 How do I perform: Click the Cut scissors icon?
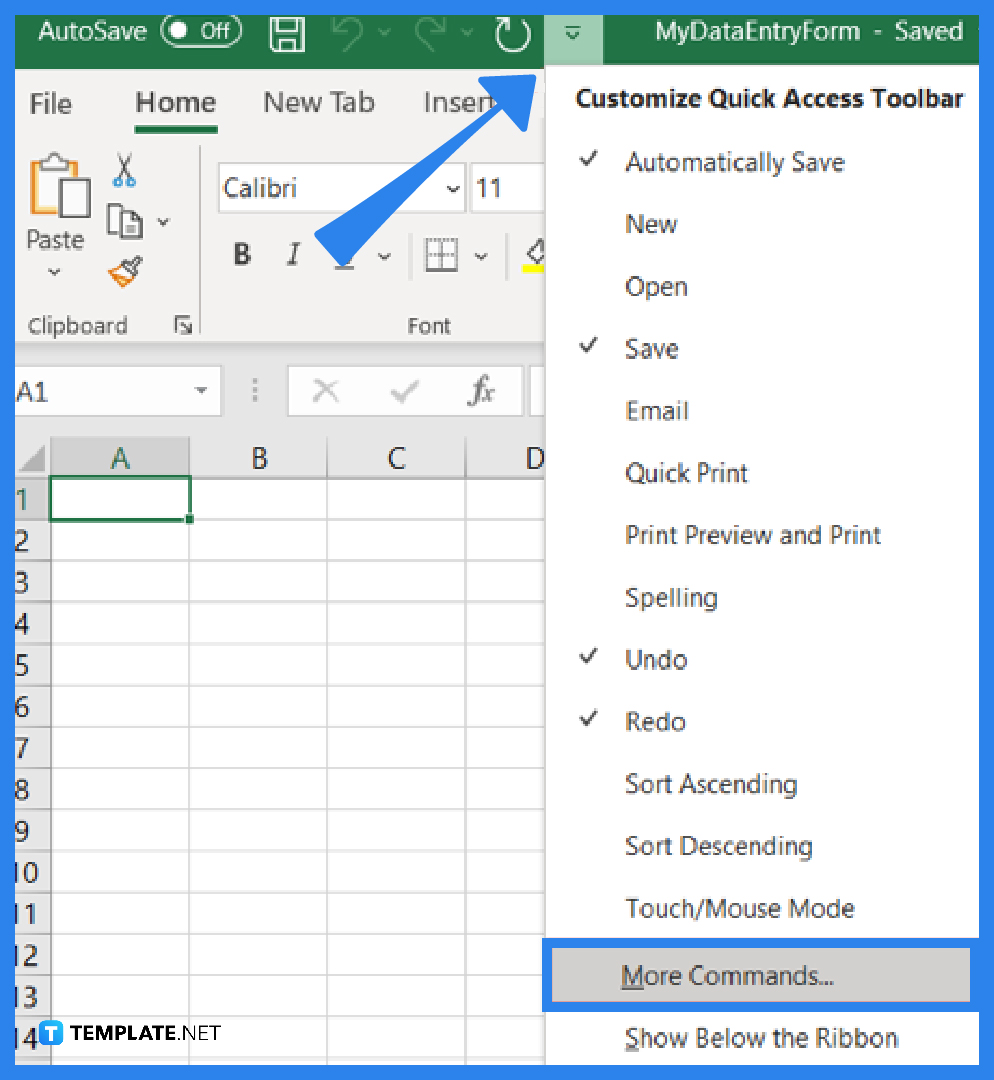click(126, 172)
